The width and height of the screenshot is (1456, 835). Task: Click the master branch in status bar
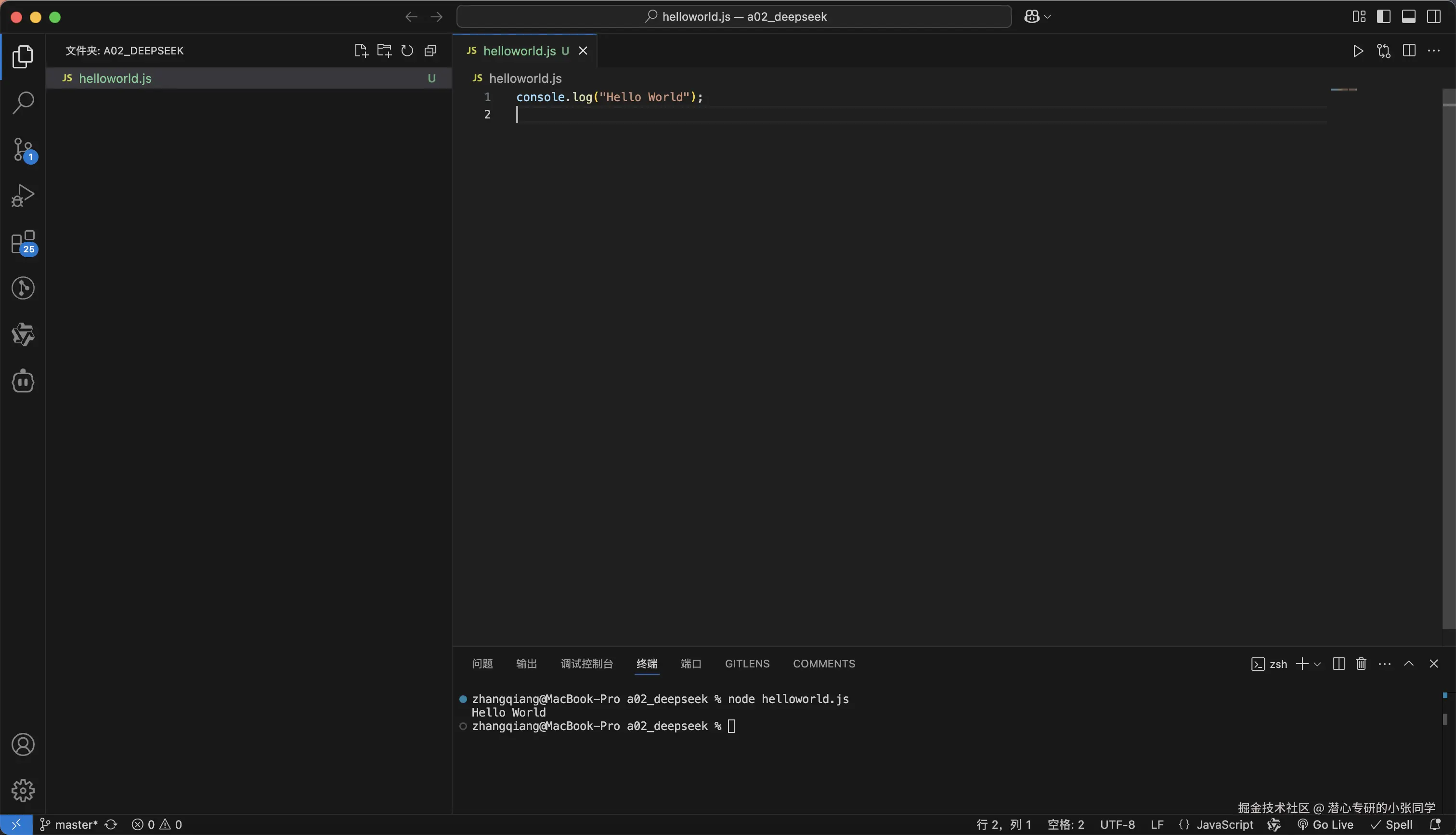69,825
